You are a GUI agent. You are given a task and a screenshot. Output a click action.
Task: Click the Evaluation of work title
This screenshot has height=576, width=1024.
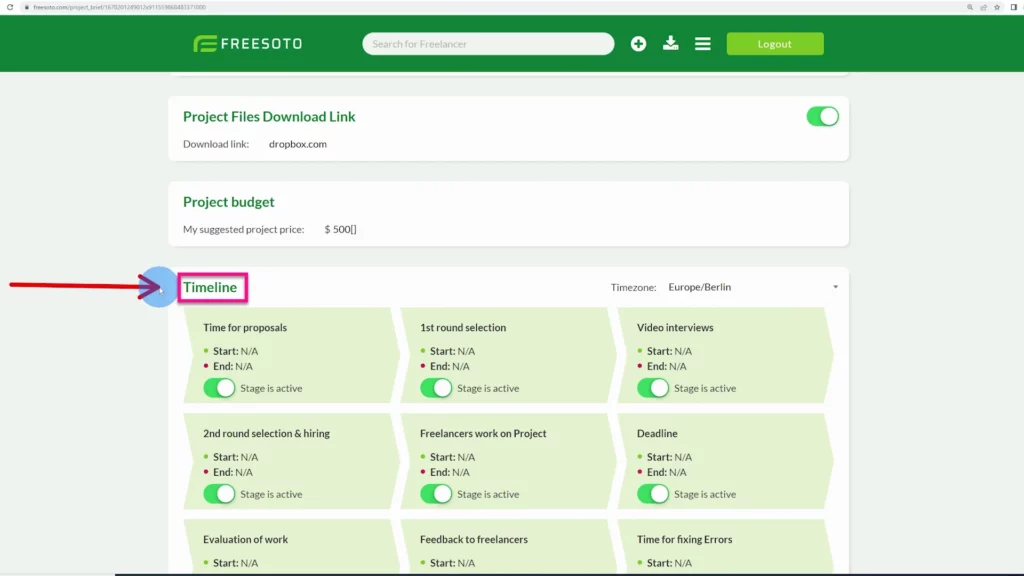coord(246,539)
